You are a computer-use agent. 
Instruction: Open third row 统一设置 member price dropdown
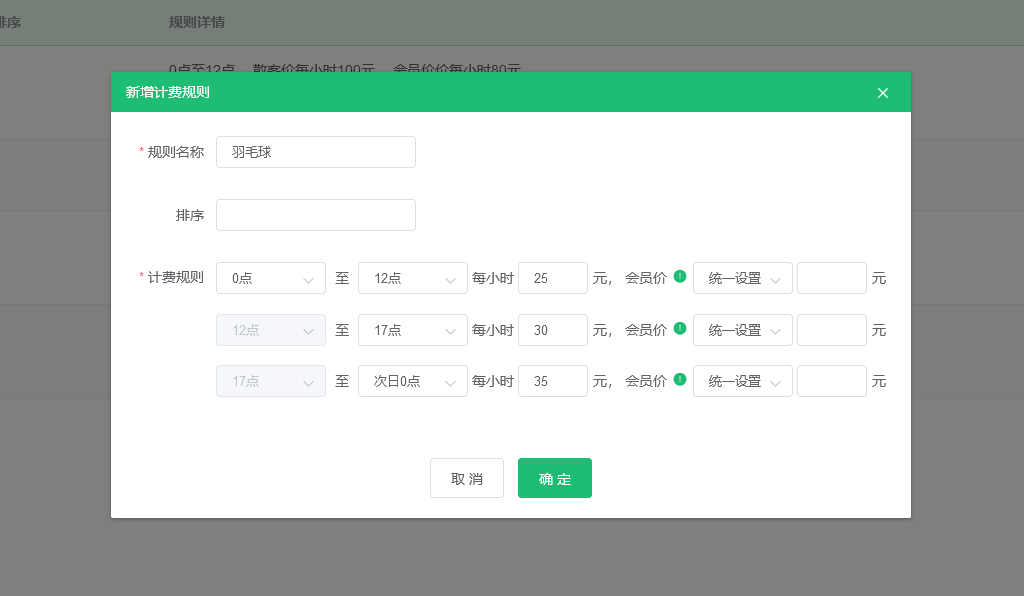coord(743,381)
